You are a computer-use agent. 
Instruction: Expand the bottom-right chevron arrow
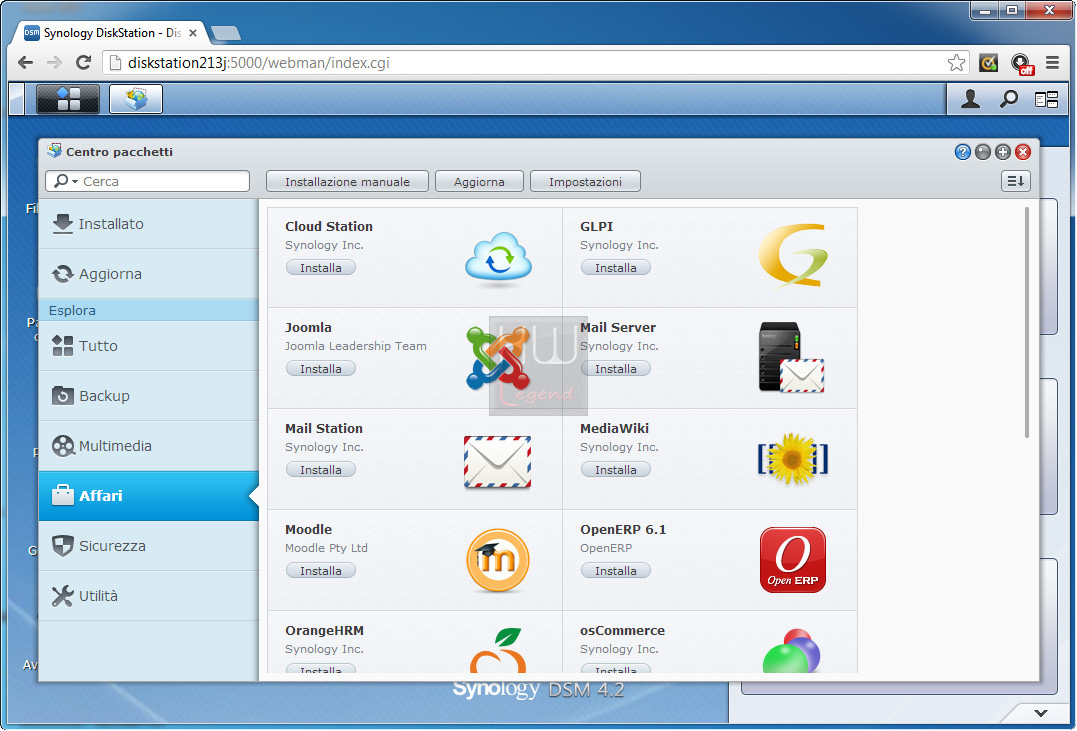1041,714
